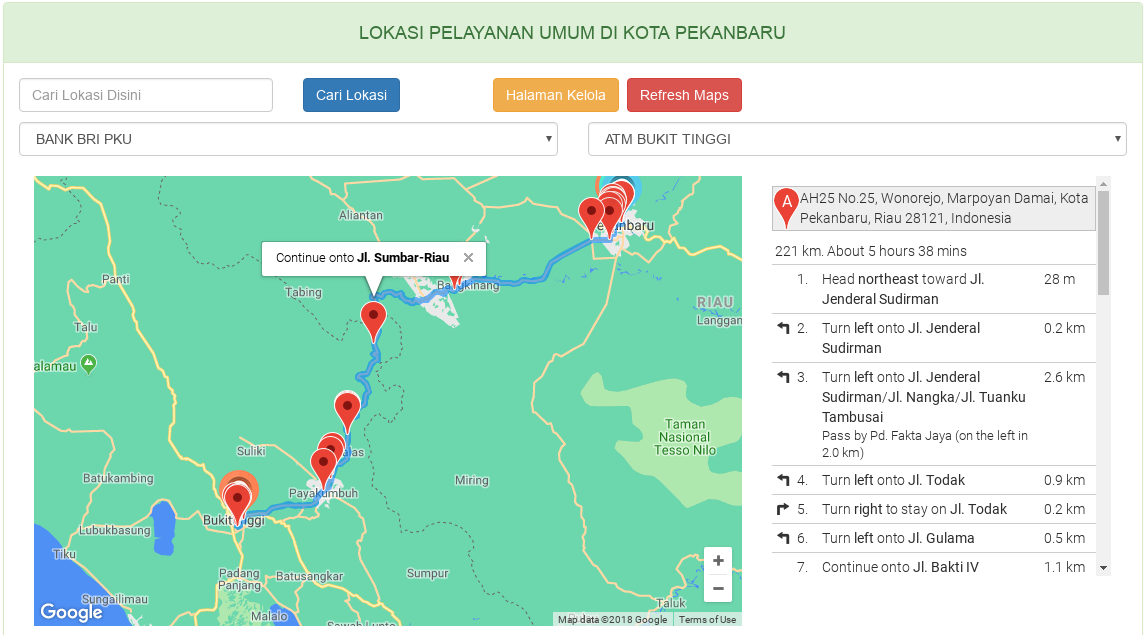The height and width of the screenshot is (635, 1145).
Task: Zoom in on the map
Action: [x=718, y=561]
